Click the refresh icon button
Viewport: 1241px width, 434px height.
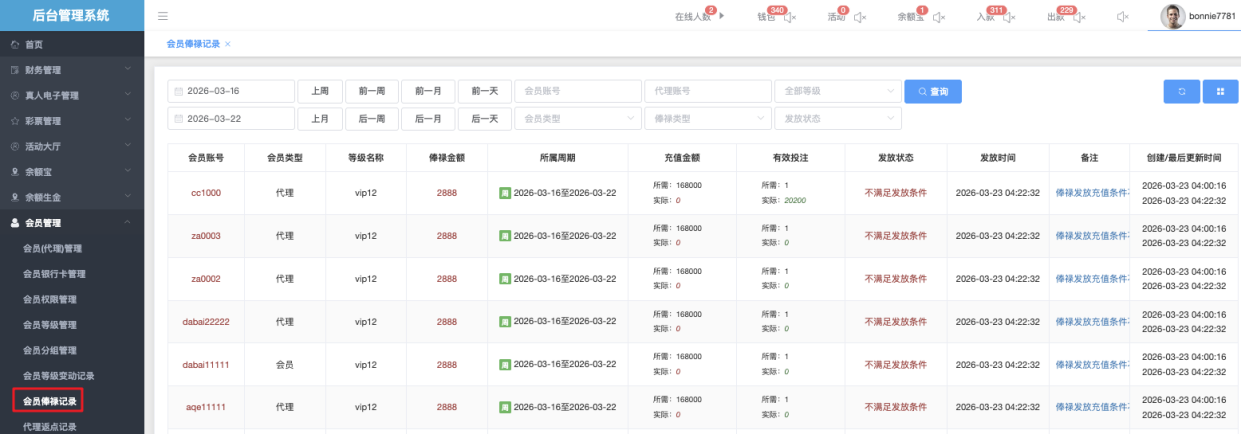tap(1181, 91)
